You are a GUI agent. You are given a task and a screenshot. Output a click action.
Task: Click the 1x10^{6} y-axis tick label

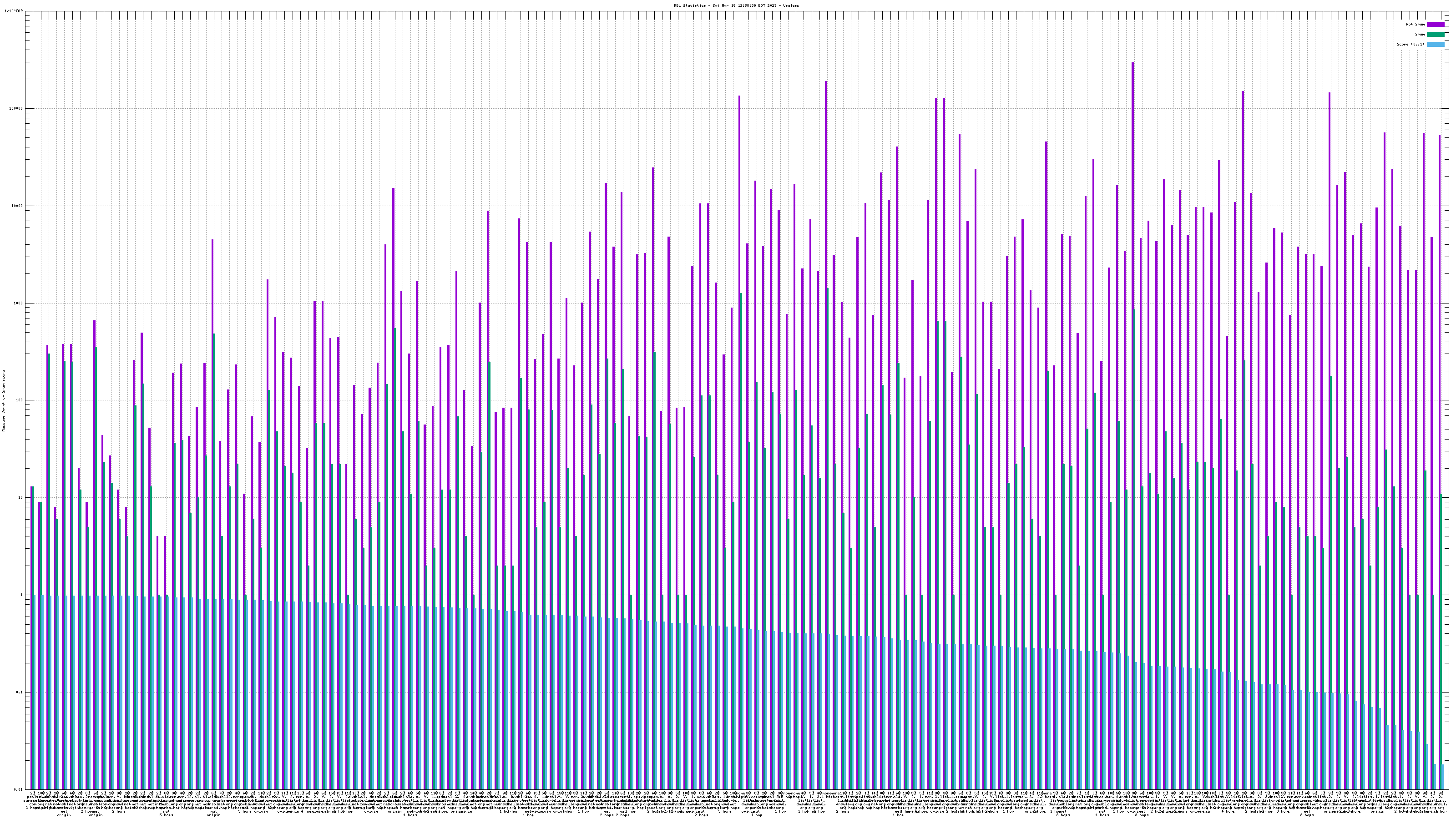tap(14, 11)
